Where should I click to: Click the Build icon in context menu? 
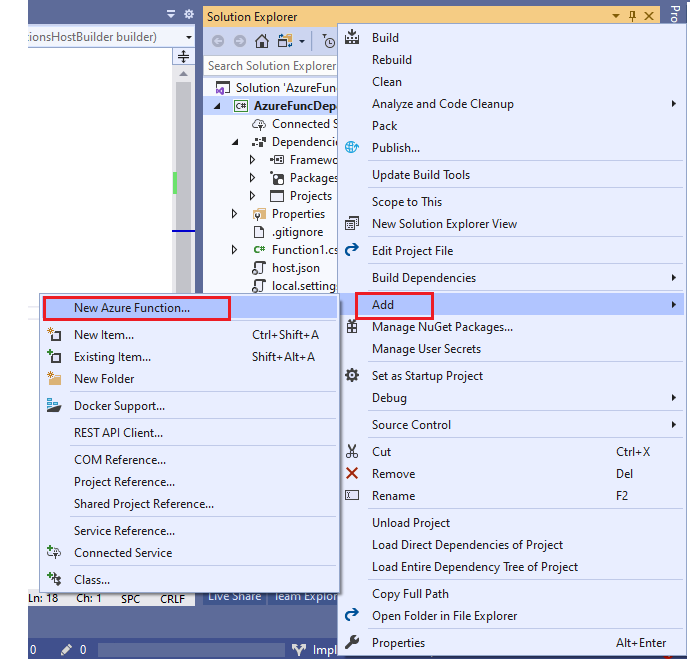click(352, 37)
